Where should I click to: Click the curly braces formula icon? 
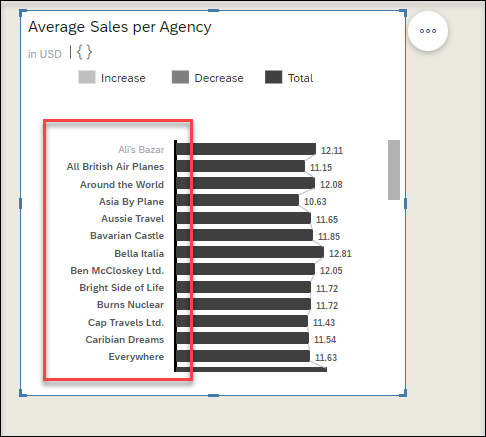84,52
